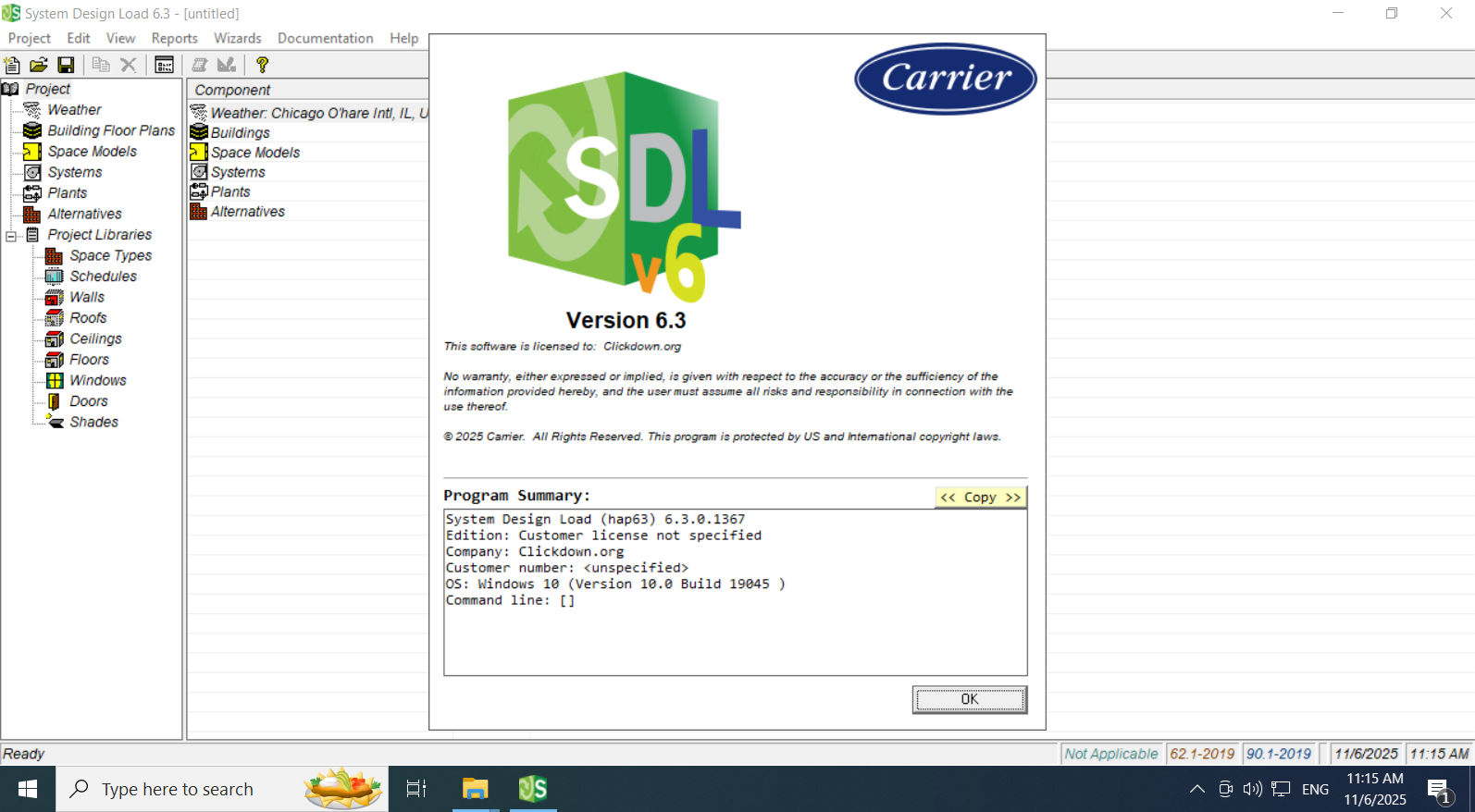The image size is (1475, 812).
Task: Click the "62.1-2019" status bar entry
Action: pos(1202,754)
